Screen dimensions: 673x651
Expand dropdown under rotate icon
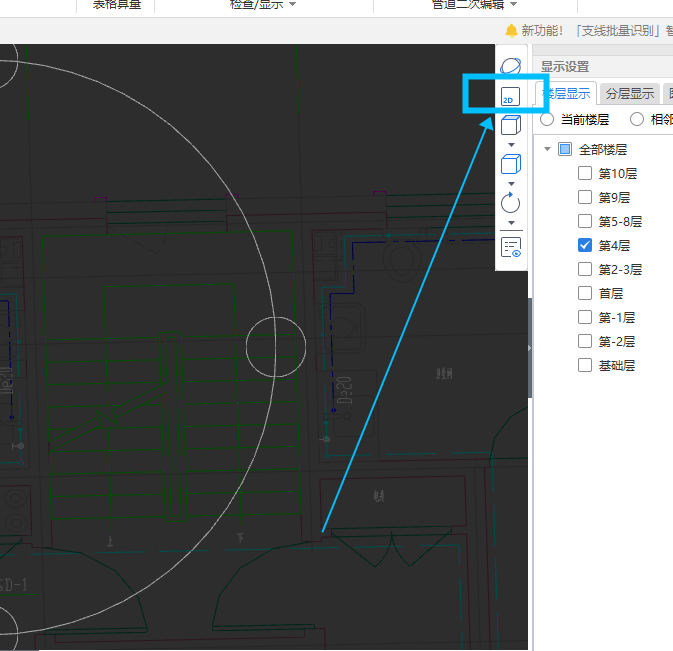point(511,223)
